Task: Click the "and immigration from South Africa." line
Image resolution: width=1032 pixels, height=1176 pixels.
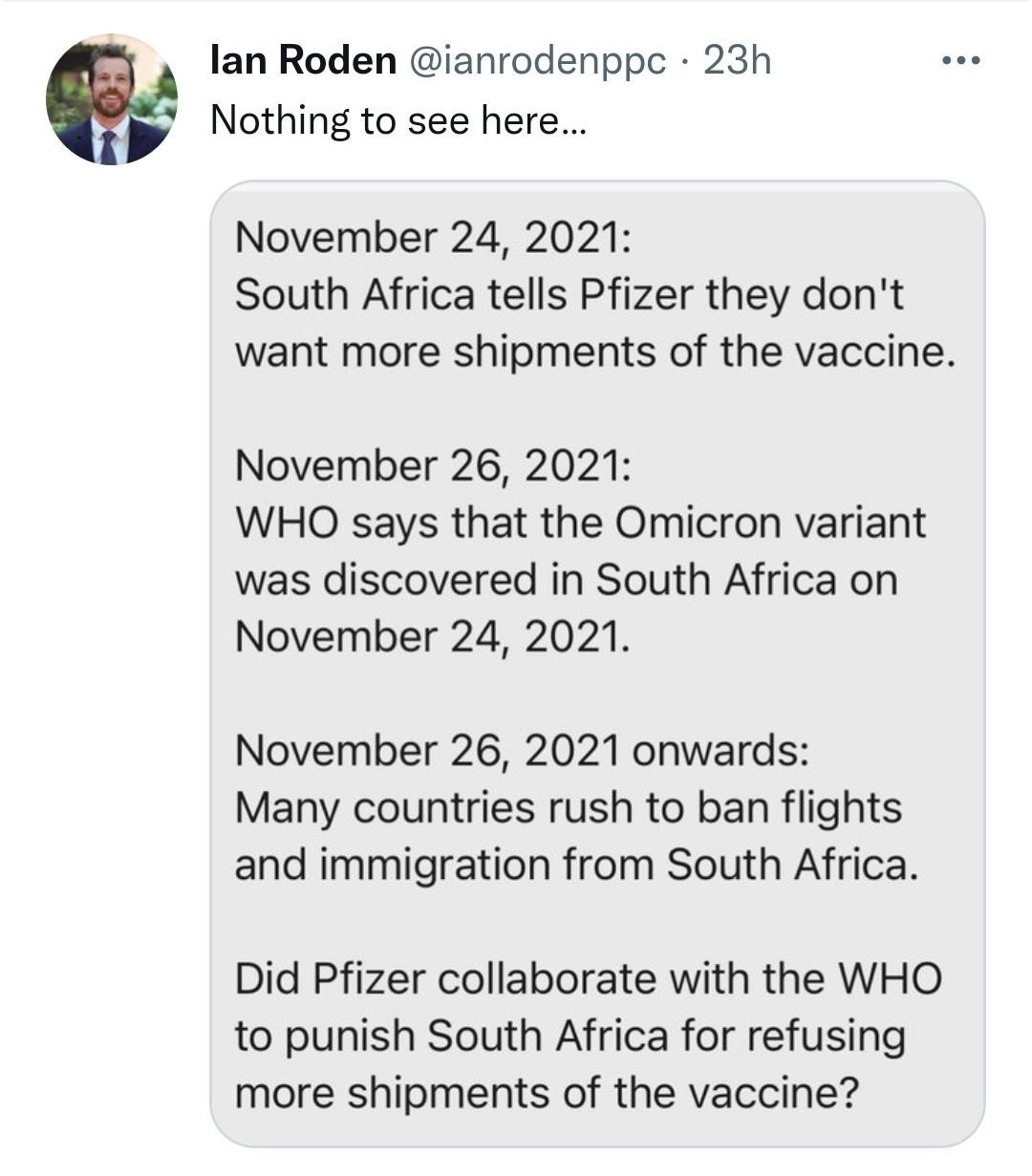Action: pos(577,864)
